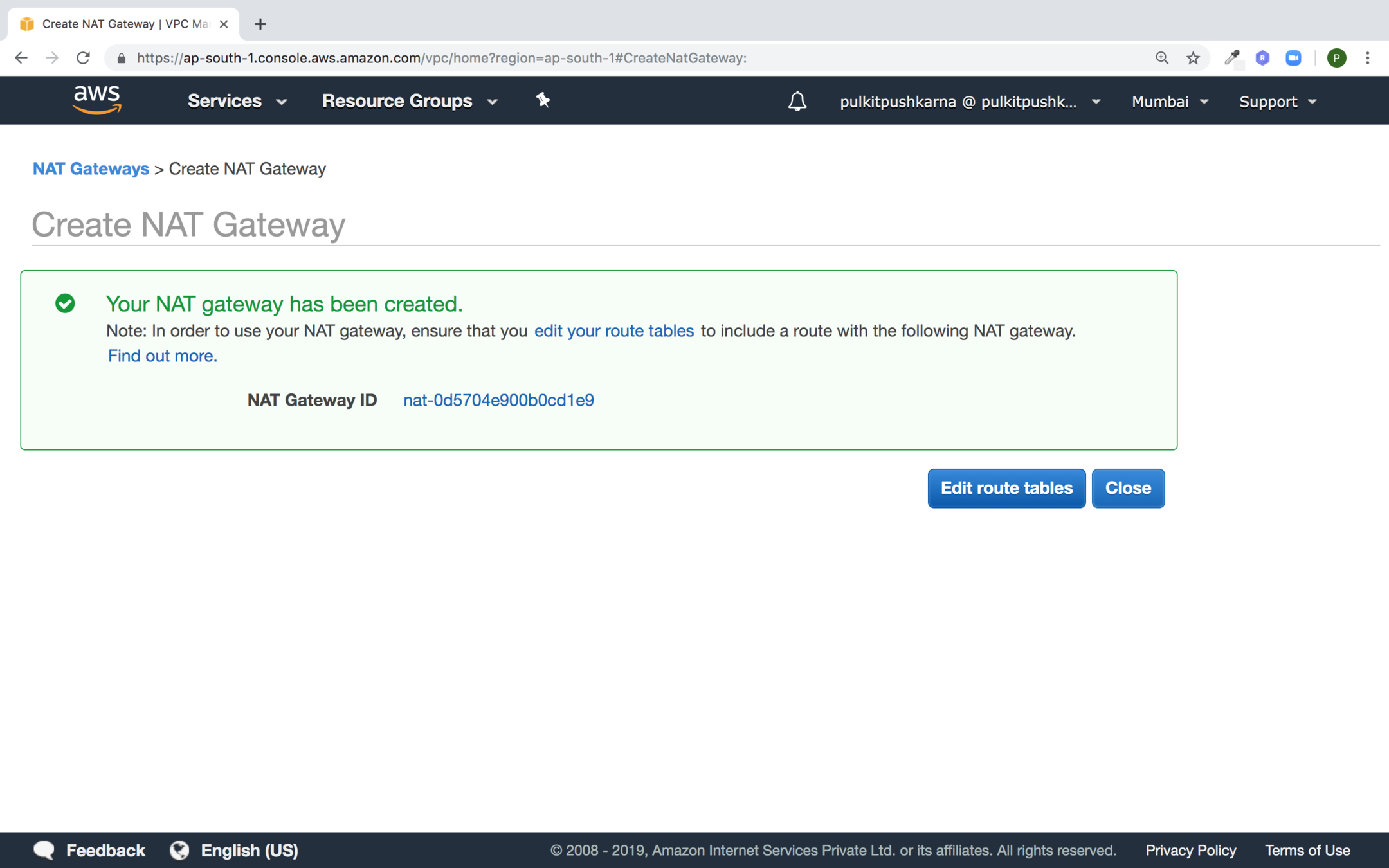The width and height of the screenshot is (1389, 868).
Task: Click the browser address bar URL
Action: click(x=441, y=58)
